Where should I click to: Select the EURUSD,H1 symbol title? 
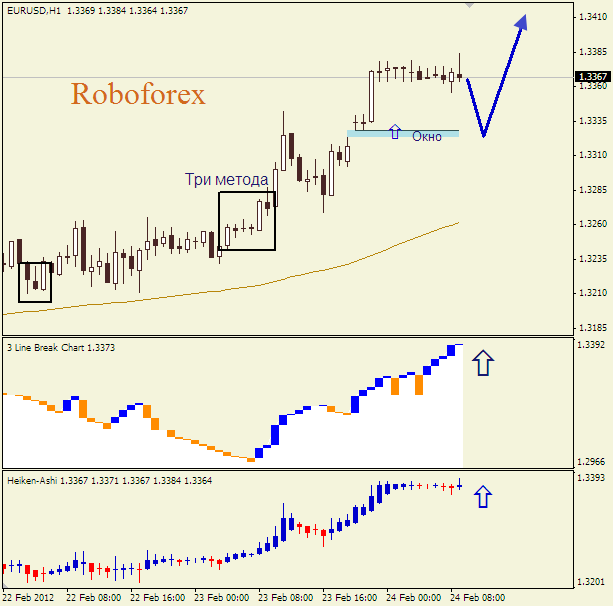pos(32,10)
